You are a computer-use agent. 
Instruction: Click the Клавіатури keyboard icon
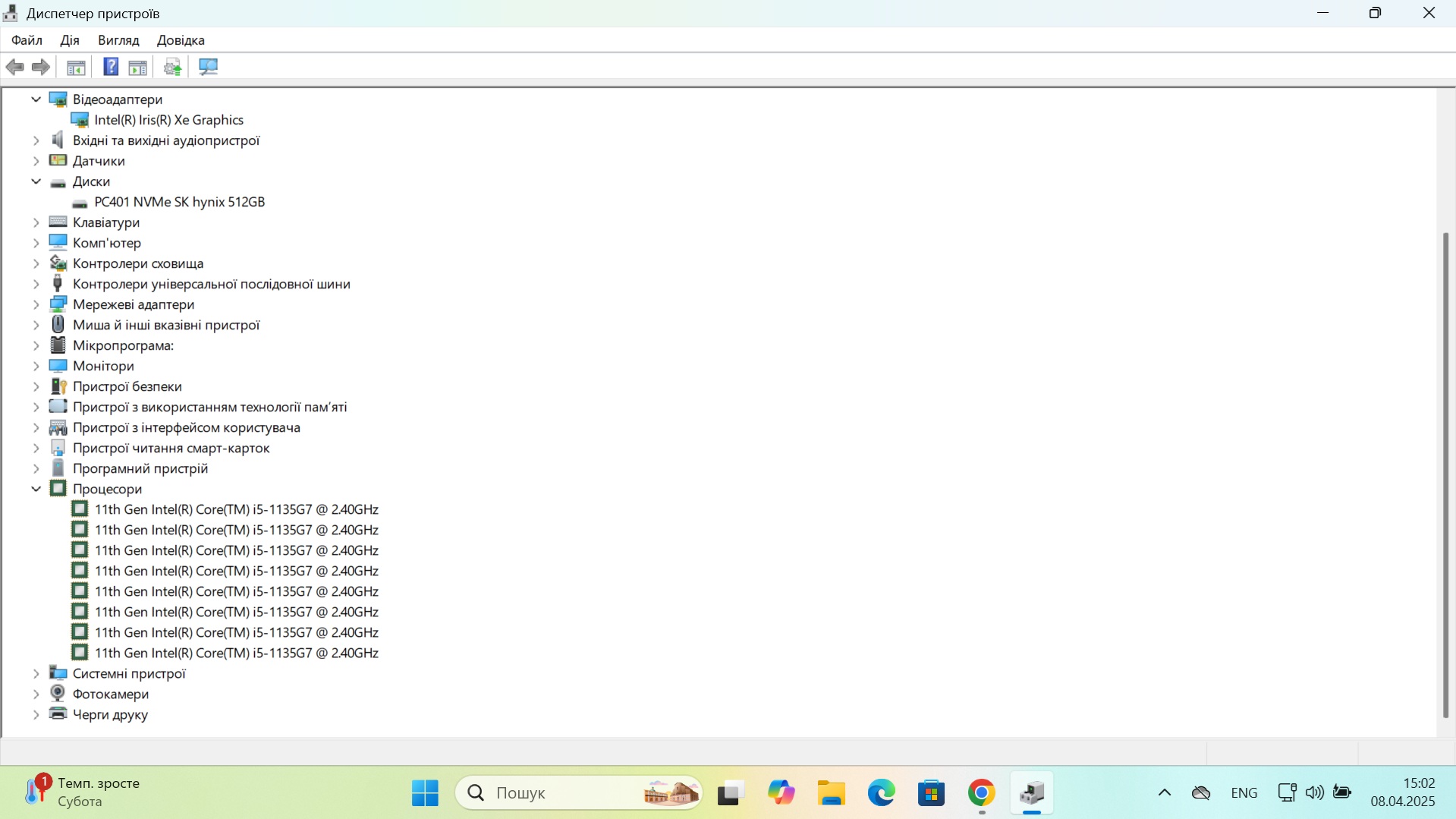[x=58, y=222]
